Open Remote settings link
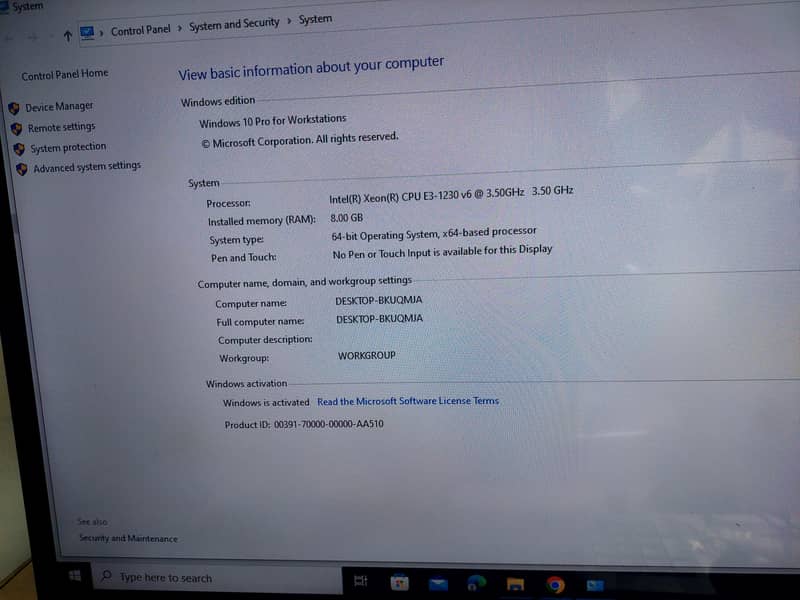The height and width of the screenshot is (600, 800). (61, 127)
